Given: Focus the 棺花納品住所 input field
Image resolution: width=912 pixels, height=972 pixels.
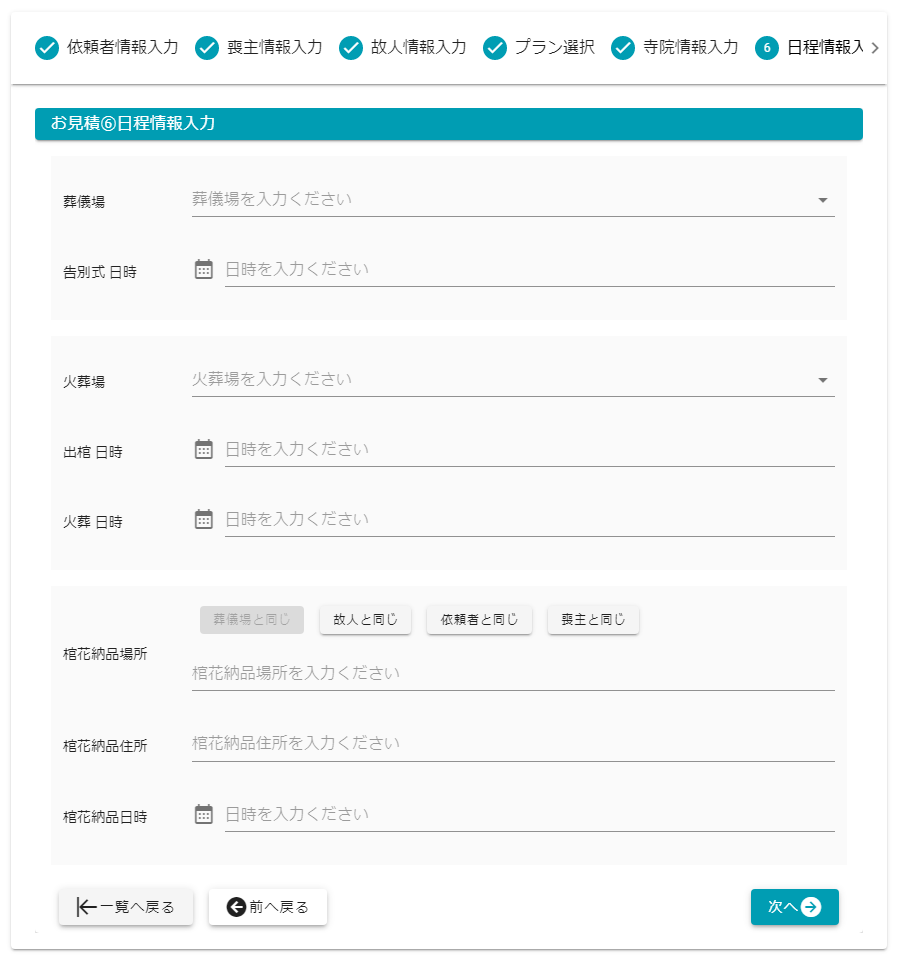Looking at the screenshot, I should coord(512,743).
